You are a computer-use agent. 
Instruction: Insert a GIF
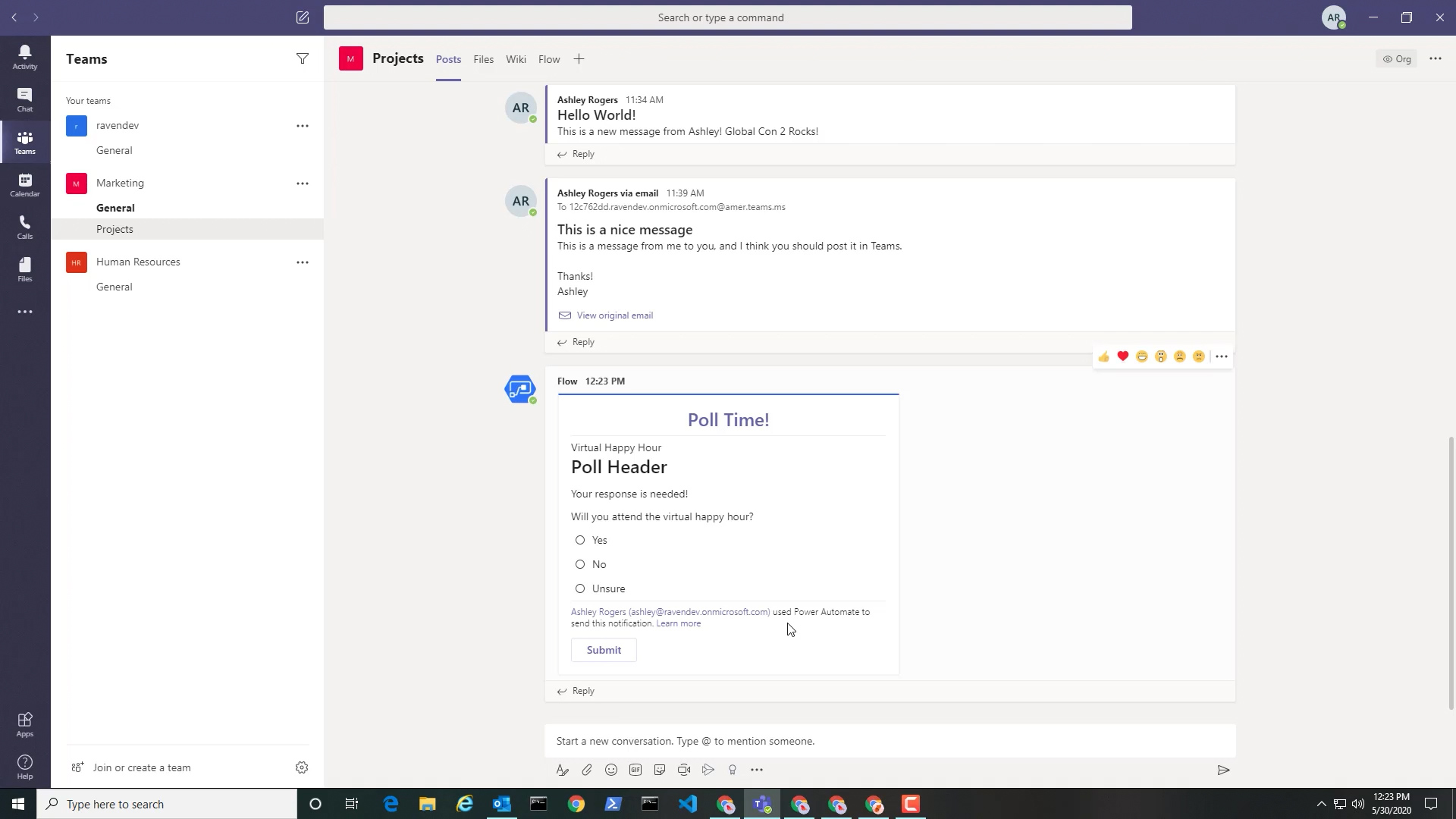[x=635, y=770]
